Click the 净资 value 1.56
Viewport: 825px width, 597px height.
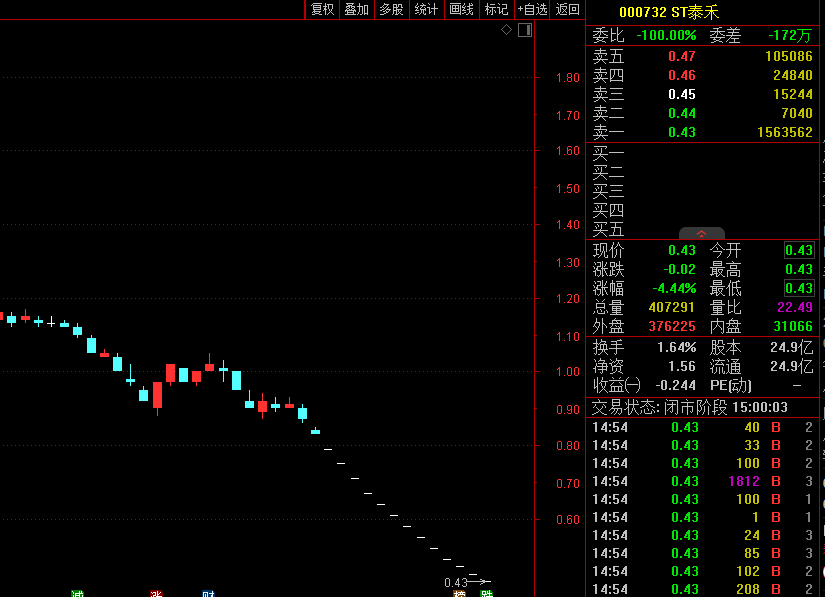[681, 366]
